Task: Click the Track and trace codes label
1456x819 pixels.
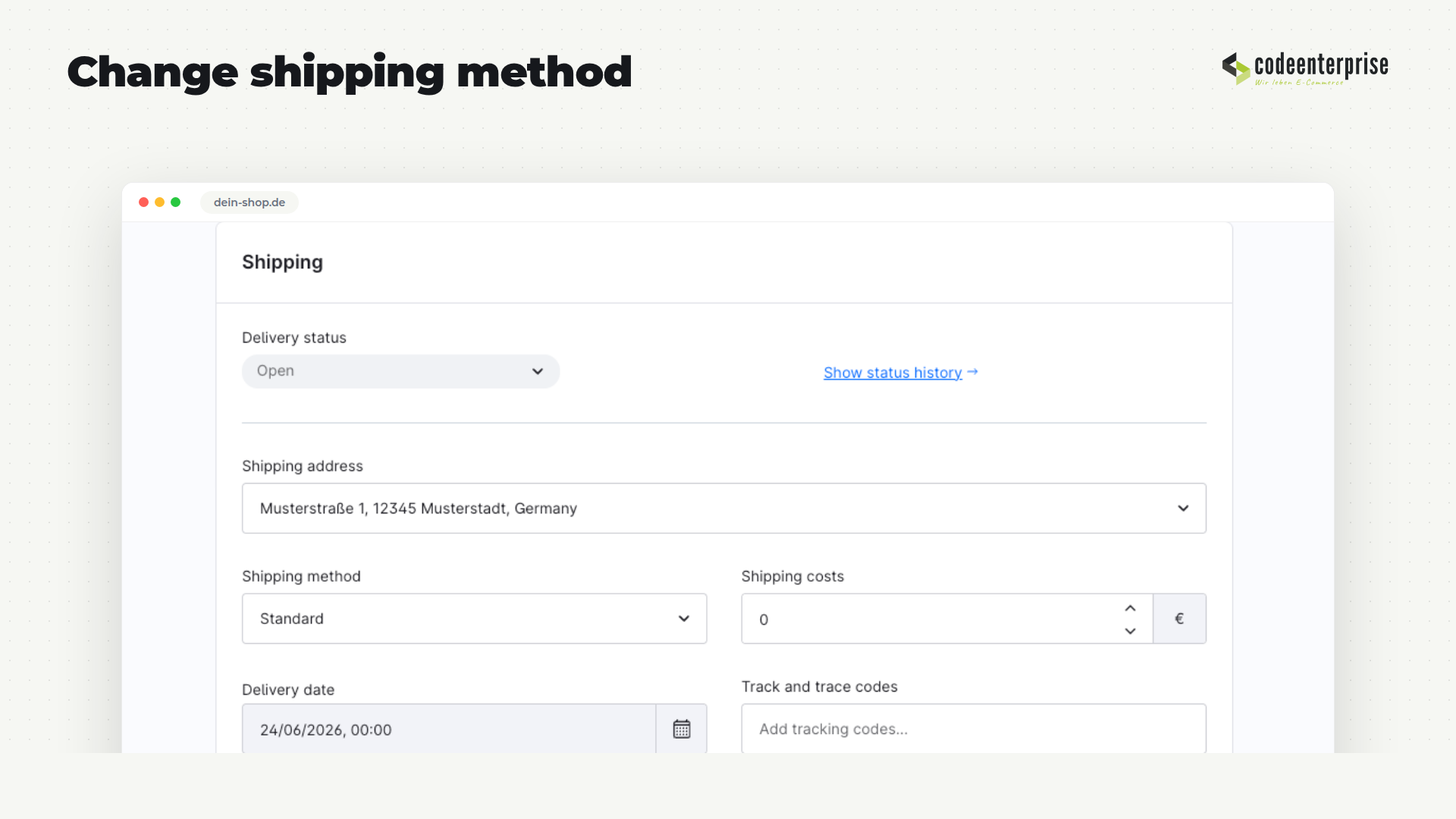Action: tap(820, 686)
